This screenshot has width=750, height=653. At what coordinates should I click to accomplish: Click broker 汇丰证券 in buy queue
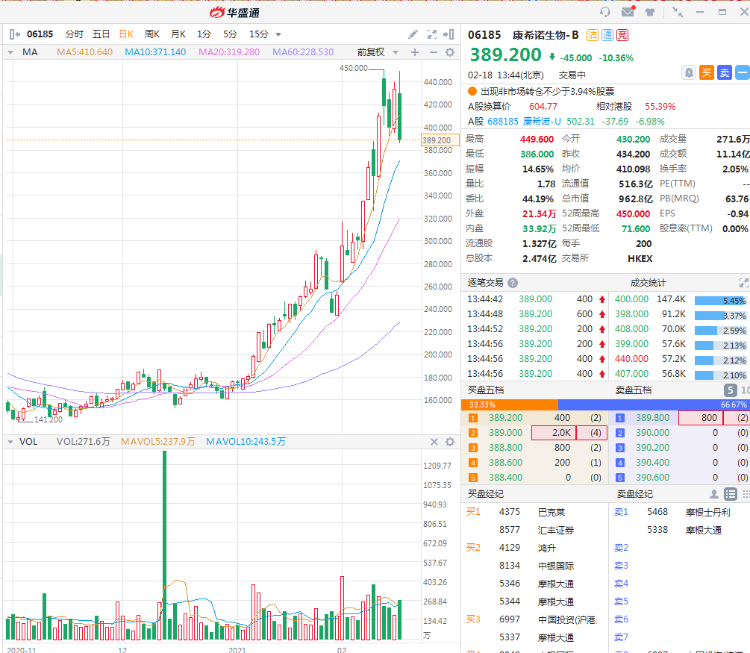click(556, 530)
